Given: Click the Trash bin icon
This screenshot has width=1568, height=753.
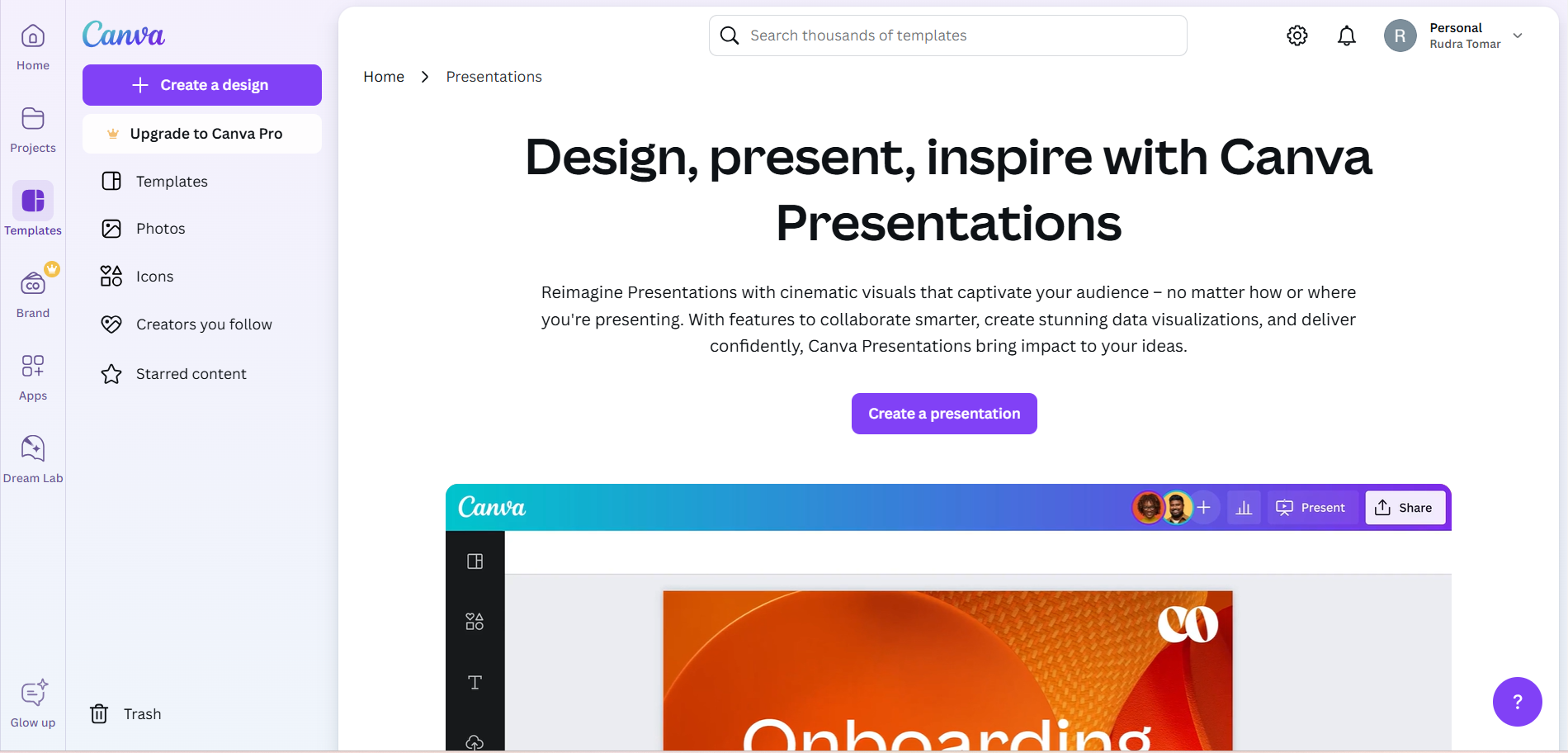Looking at the screenshot, I should coord(99,713).
